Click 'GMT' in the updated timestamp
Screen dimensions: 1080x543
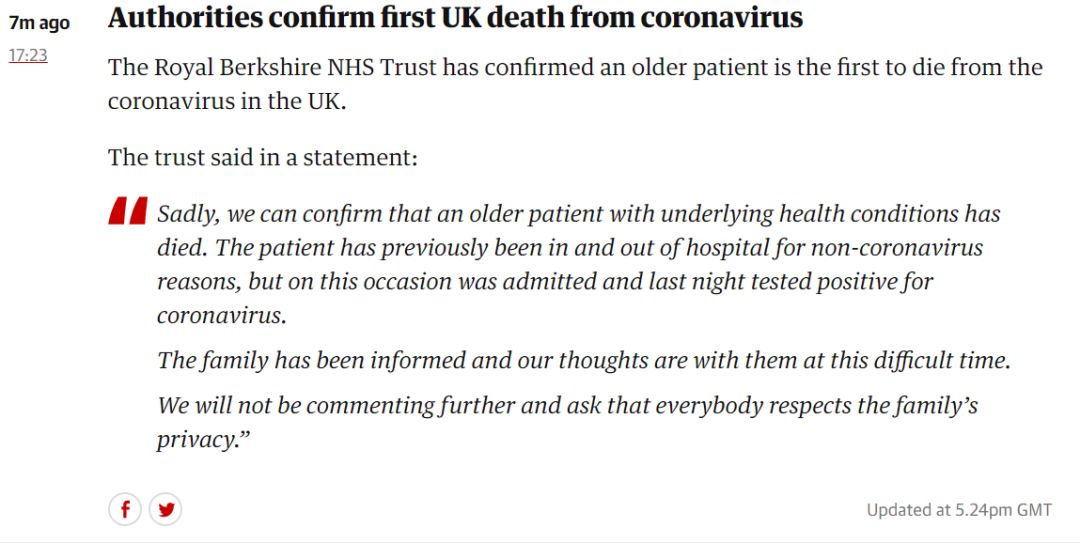point(1035,510)
